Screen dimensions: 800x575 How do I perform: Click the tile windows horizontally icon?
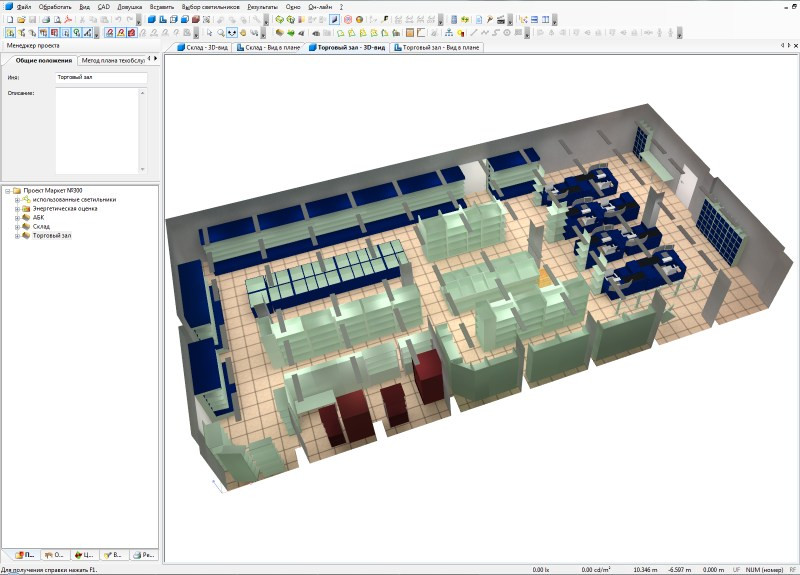534,19
